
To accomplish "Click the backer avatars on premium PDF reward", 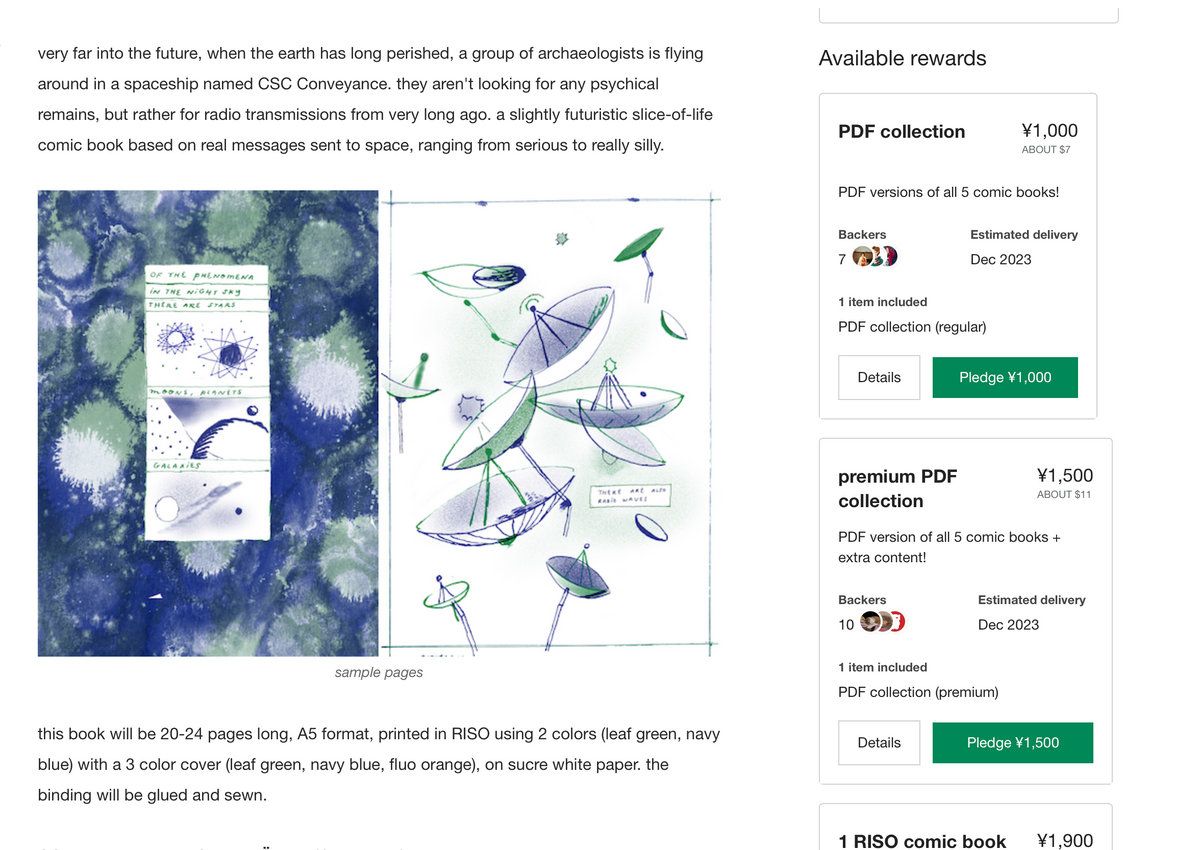I will (x=882, y=623).
